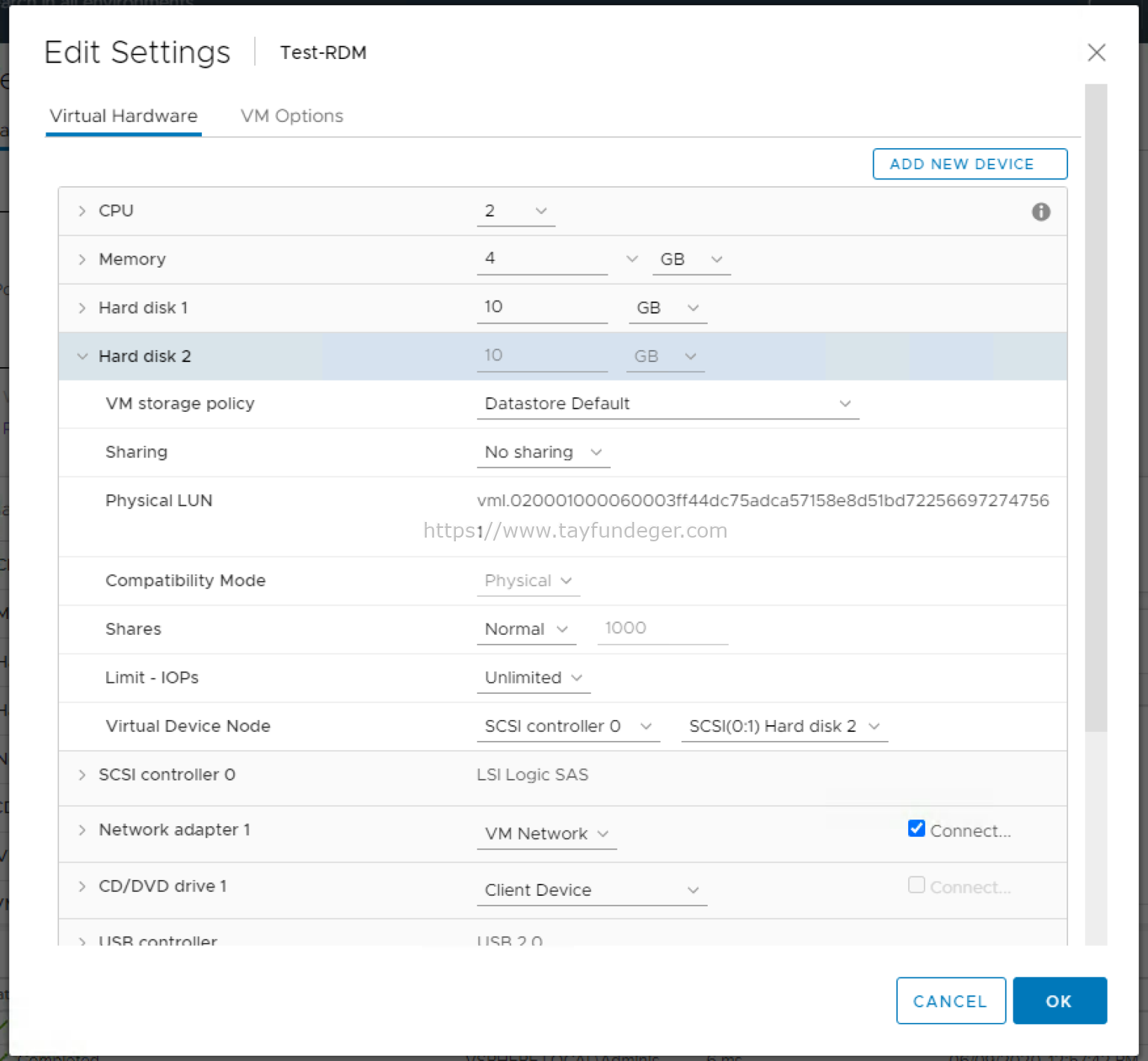Toggle Connect checkbox for CD/DVD drive 1
This screenshot has height=1061, width=1148.
click(x=916, y=885)
